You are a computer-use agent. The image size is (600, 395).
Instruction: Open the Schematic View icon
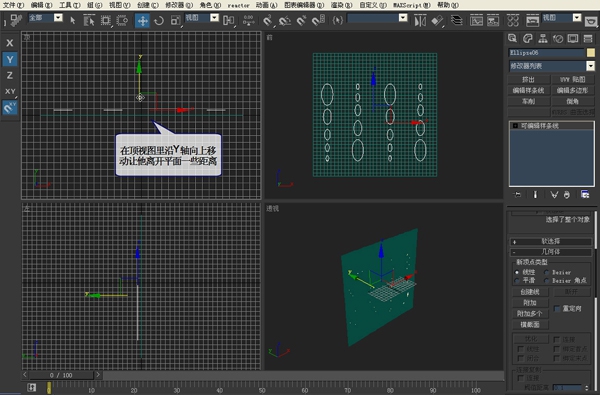click(x=493, y=20)
